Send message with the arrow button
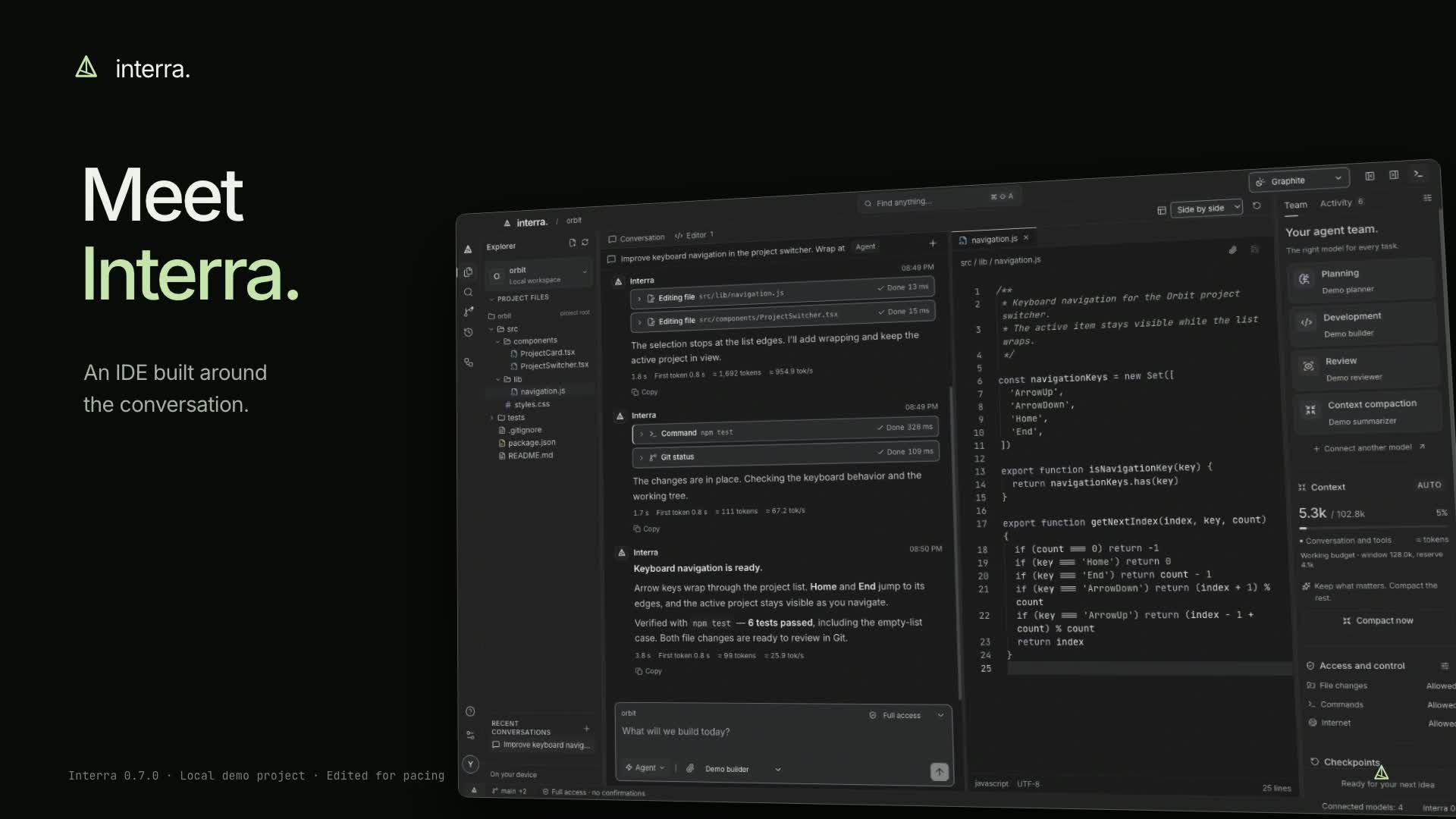 coord(939,771)
